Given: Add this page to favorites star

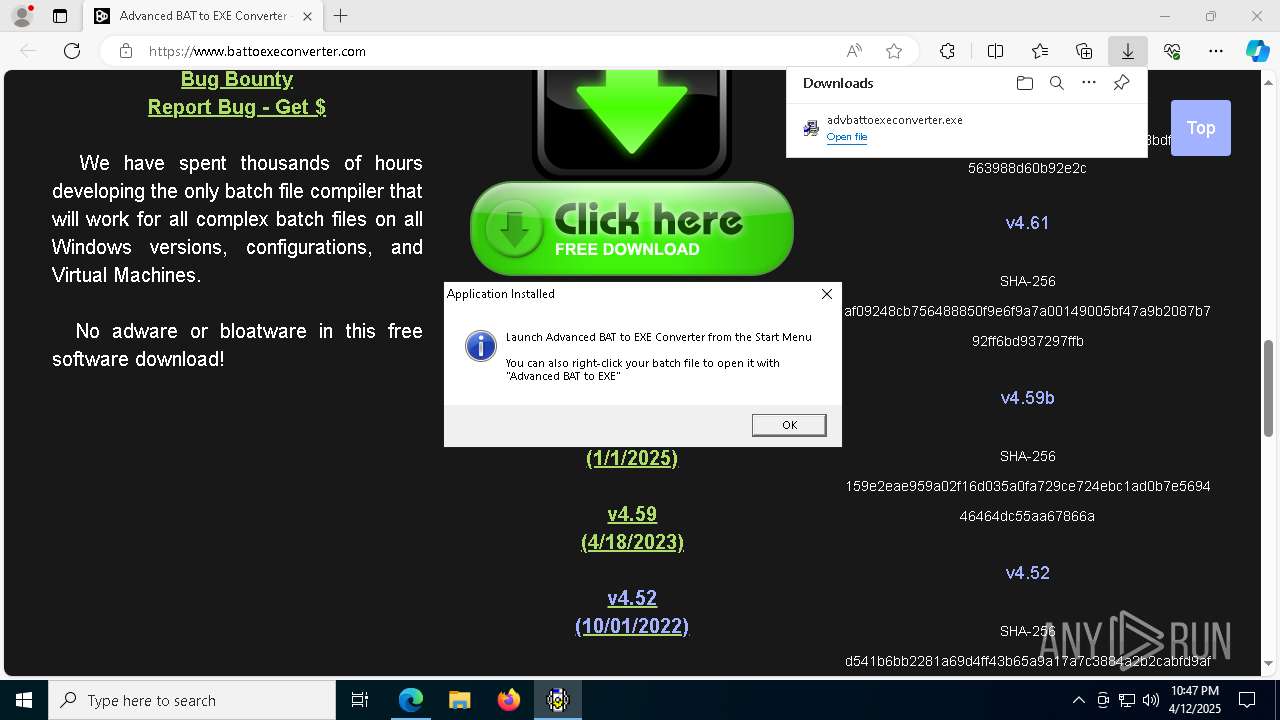Looking at the screenshot, I should point(894,51).
